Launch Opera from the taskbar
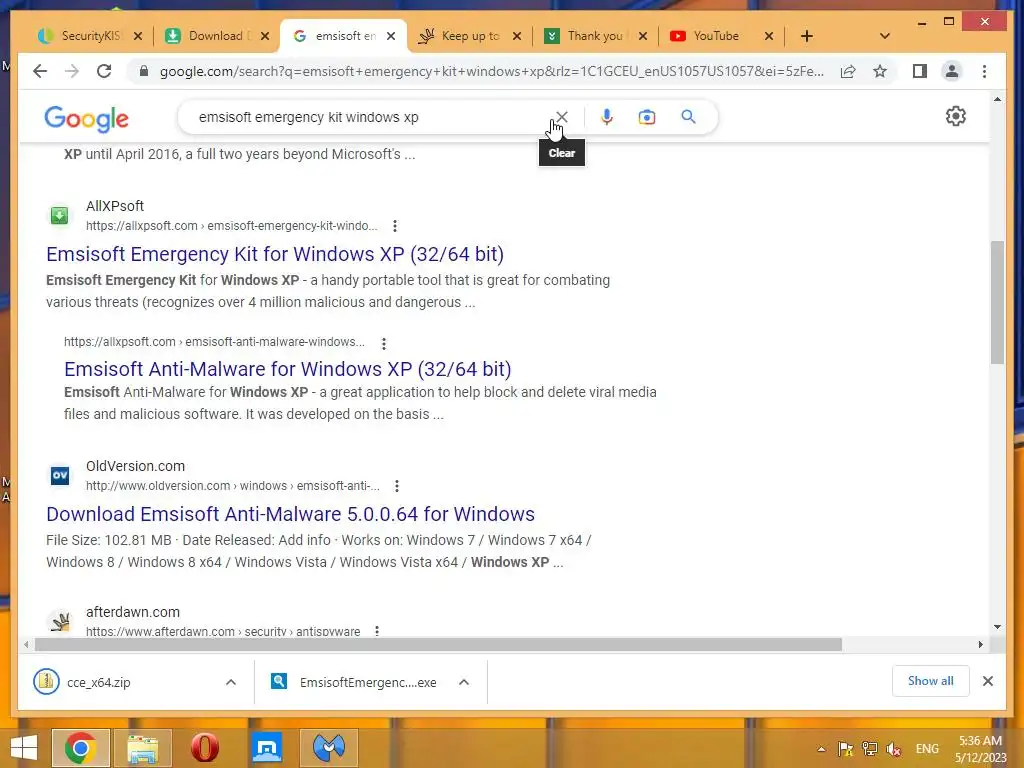Viewport: 1024px width, 768px height. pos(204,748)
